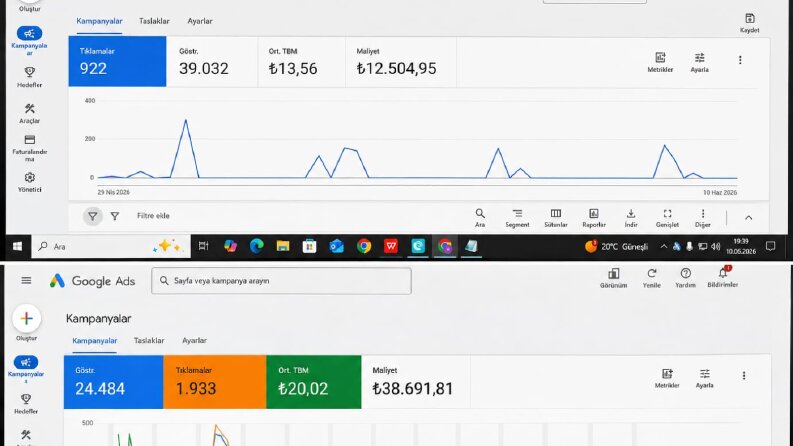Switch to Kampanyalar tab in upper window
This screenshot has height=446, width=793.
pos(99,21)
